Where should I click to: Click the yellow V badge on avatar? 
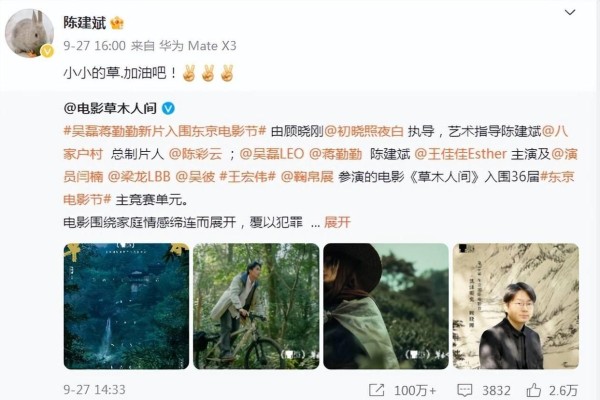(47, 51)
